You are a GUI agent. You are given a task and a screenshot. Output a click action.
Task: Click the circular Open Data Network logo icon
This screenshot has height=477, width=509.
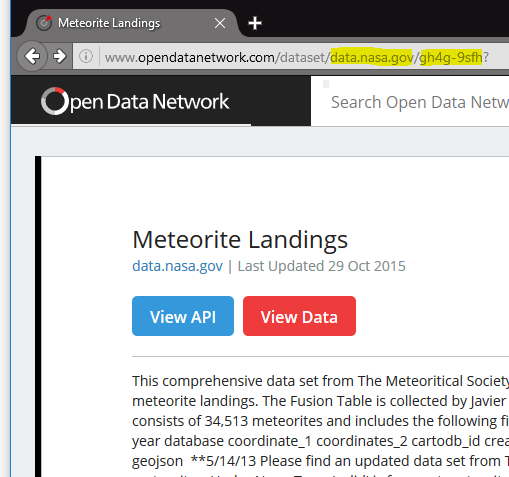tap(55, 101)
